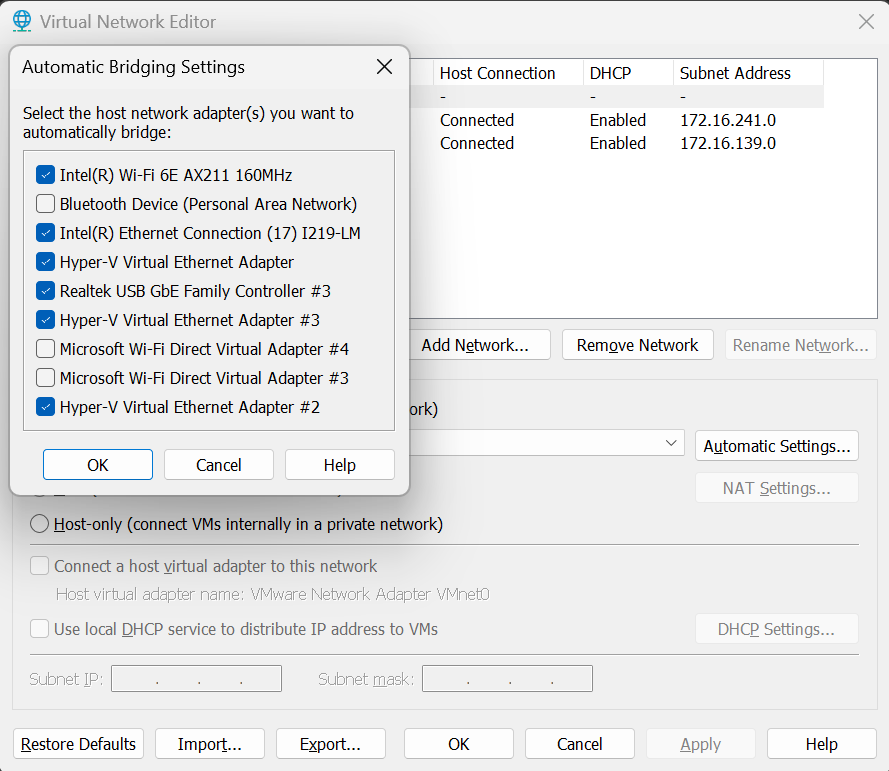Uncheck Intel(R) Wi-Fi 6E AX211 160MHz adapter
Screen dimensions: 889x771
point(45,175)
